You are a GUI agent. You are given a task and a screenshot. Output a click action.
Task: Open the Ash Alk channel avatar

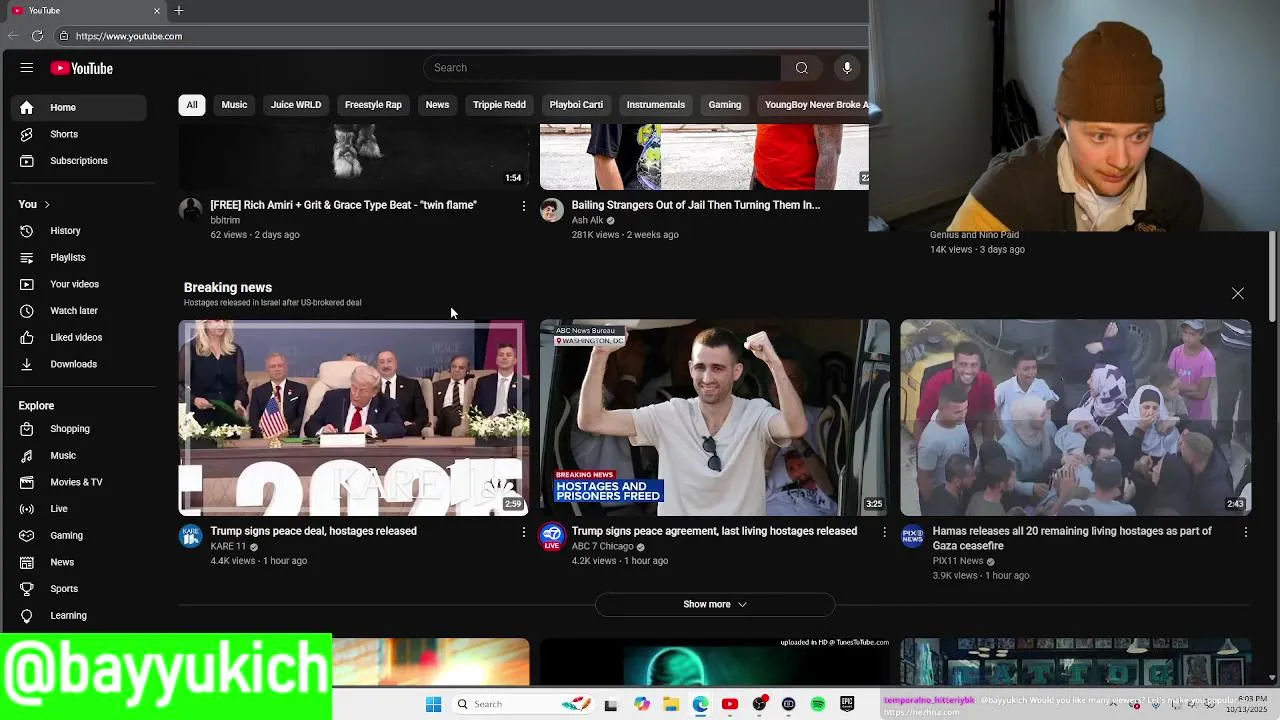point(552,210)
